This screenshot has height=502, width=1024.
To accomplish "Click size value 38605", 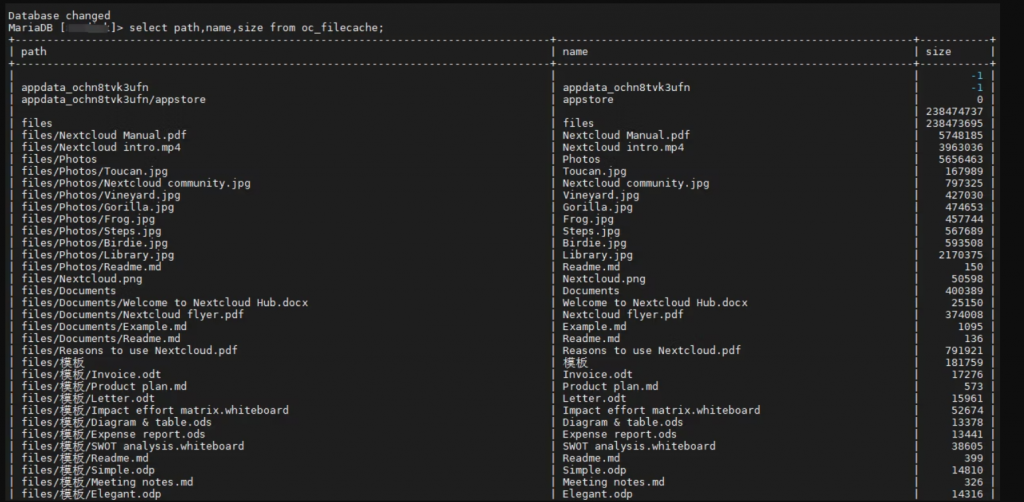I will [x=967, y=447].
